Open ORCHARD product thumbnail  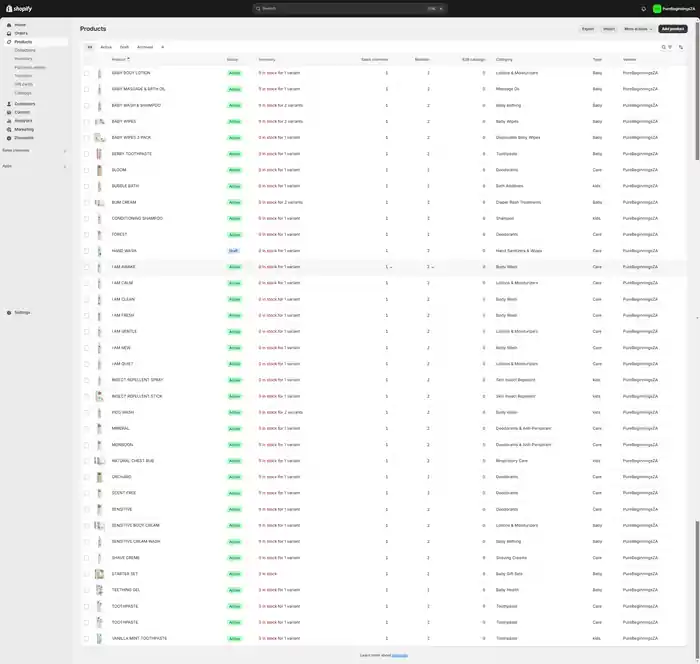point(100,477)
